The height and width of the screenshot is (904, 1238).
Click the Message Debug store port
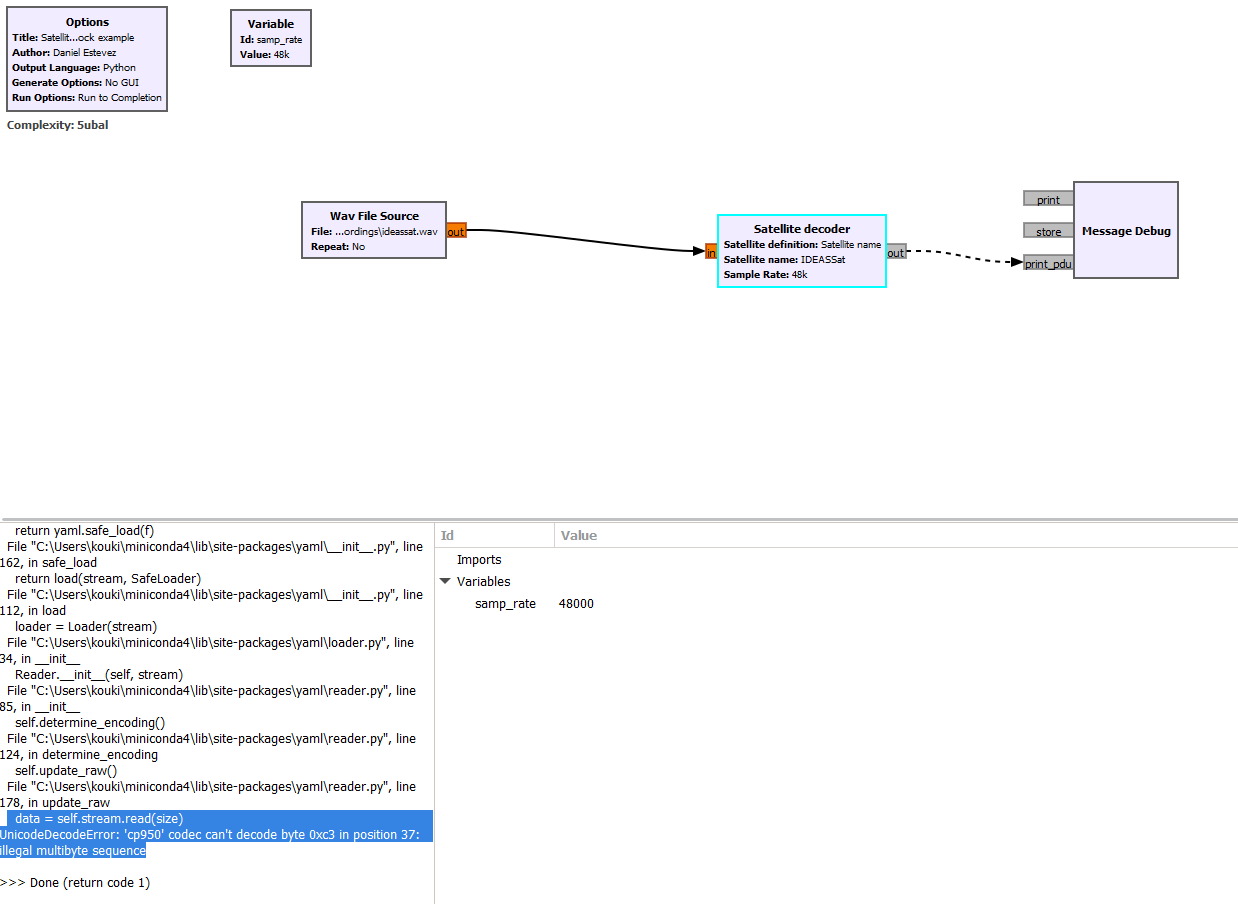(x=1048, y=231)
